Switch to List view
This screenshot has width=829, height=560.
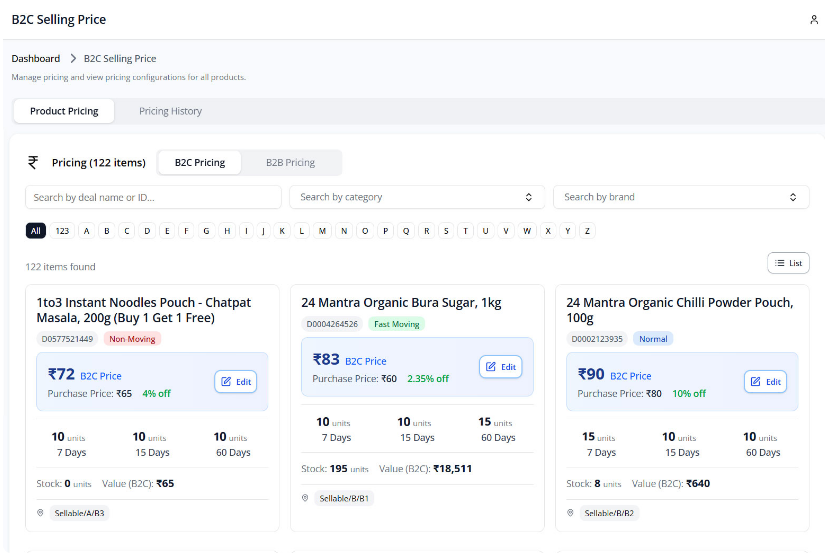point(788,263)
